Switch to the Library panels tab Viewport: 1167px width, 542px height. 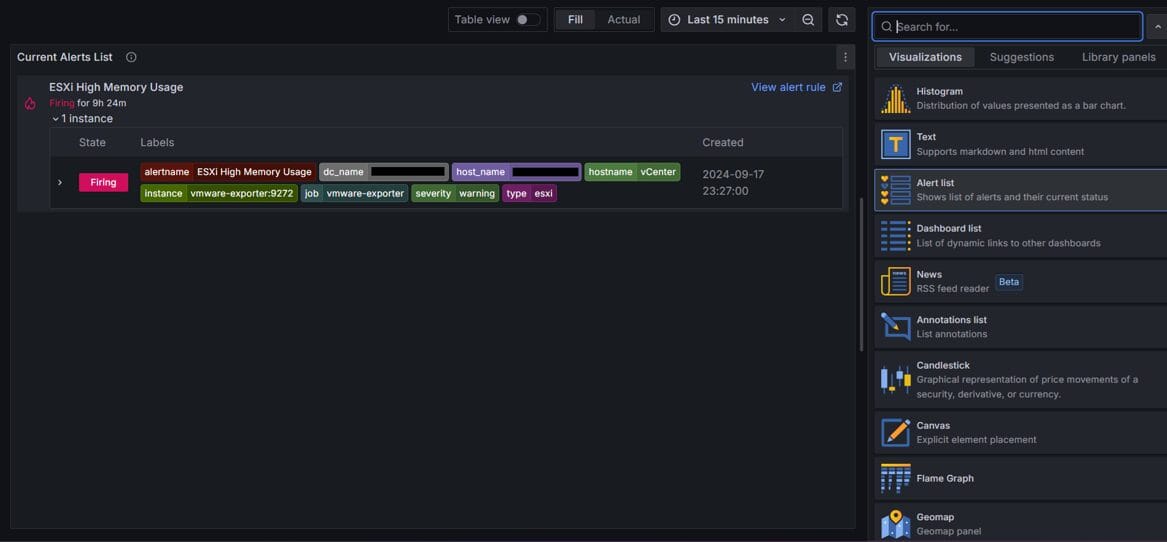click(x=1119, y=57)
